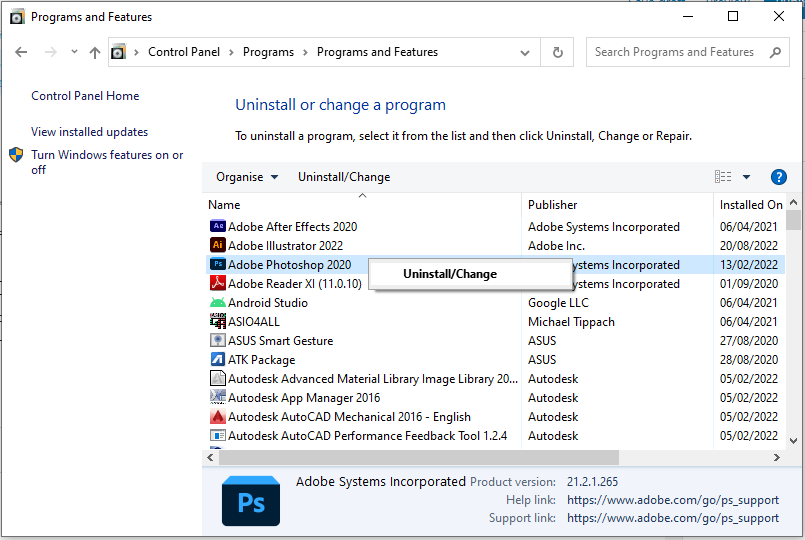Click the 20/08/2022 installed date
Image resolution: width=805 pixels, height=540 pixels.
(x=749, y=246)
